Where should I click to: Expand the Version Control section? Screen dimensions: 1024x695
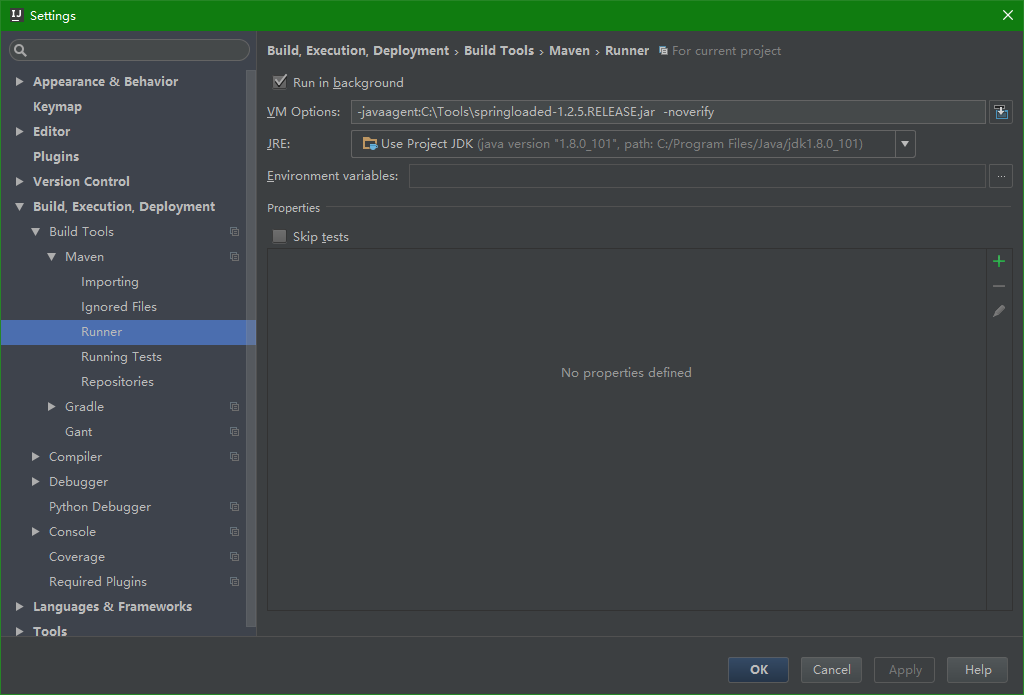20,182
